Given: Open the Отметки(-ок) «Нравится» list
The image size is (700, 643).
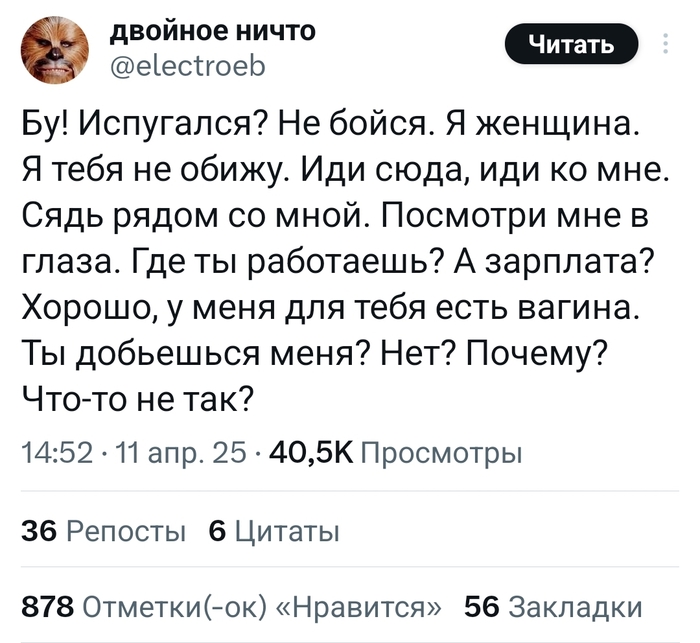Looking at the screenshot, I should pos(262,608).
